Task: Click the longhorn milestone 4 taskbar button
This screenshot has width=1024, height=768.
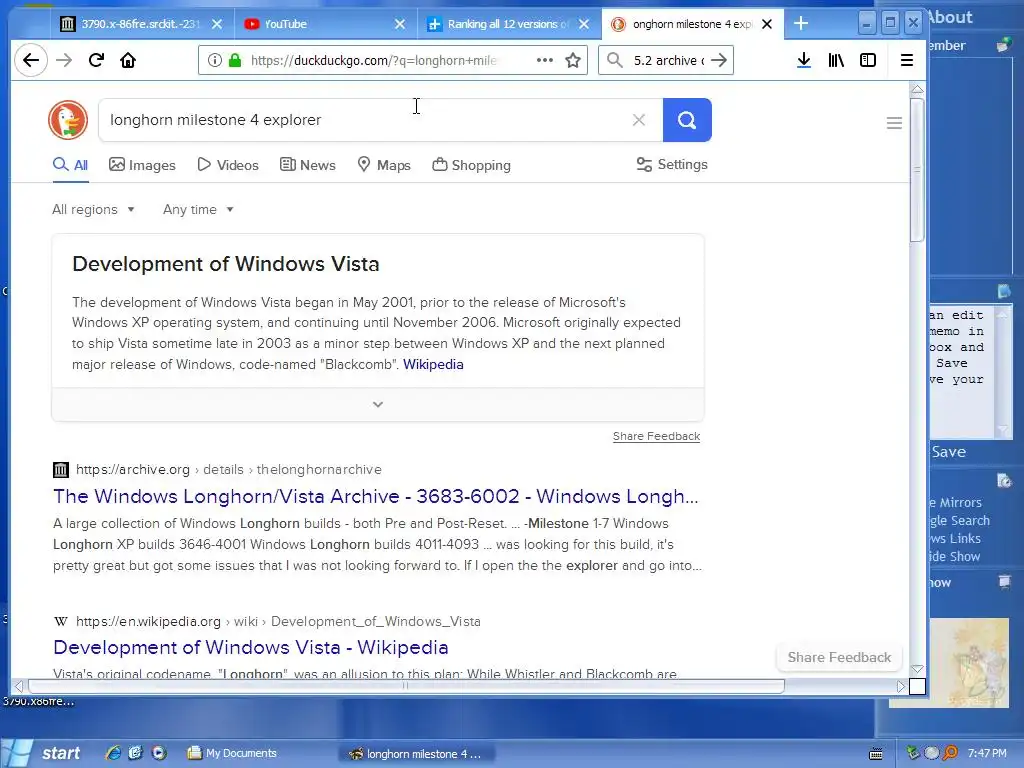Action: coord(417,754)
